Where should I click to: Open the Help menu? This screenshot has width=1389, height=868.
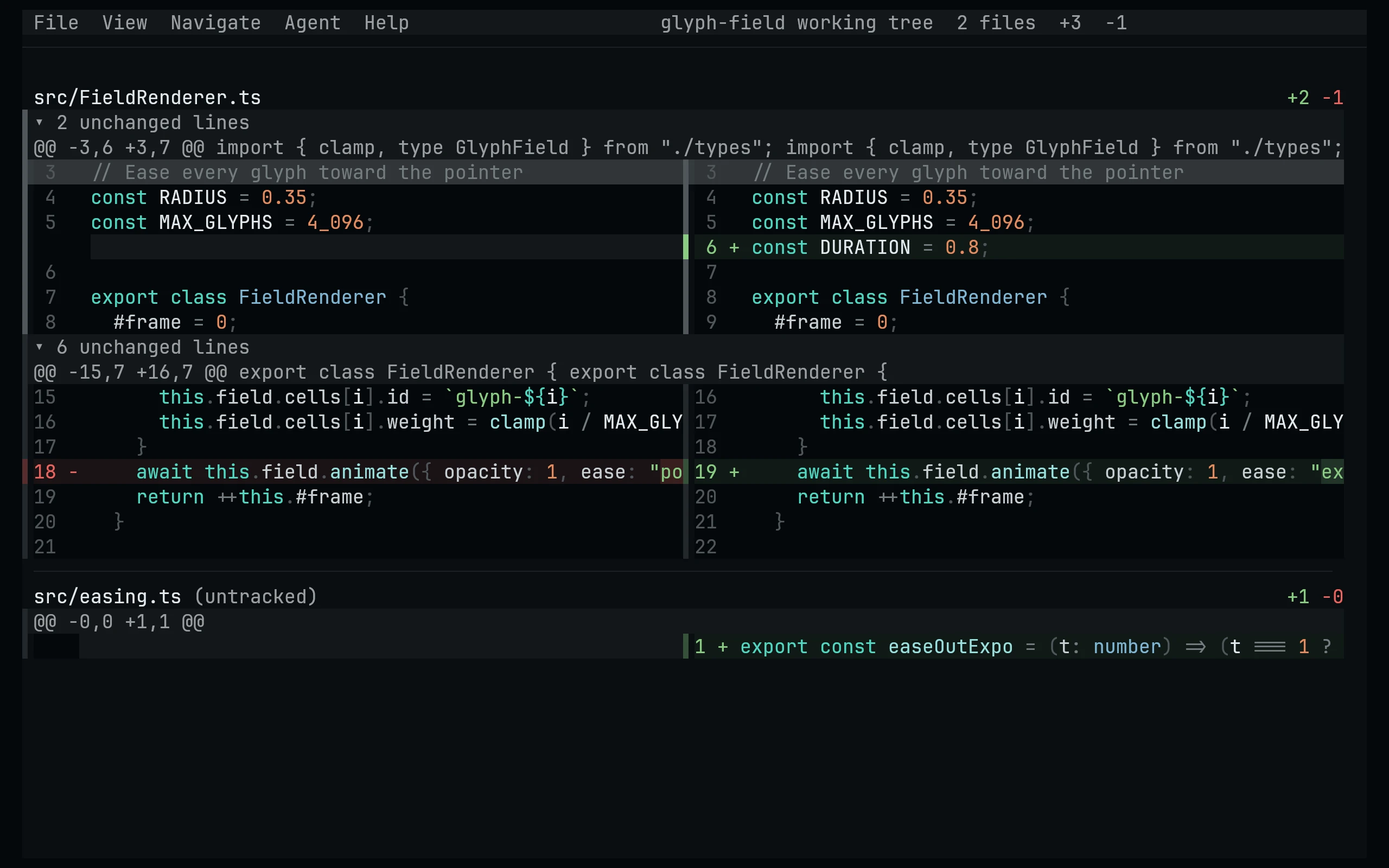(x=386, y=23)
